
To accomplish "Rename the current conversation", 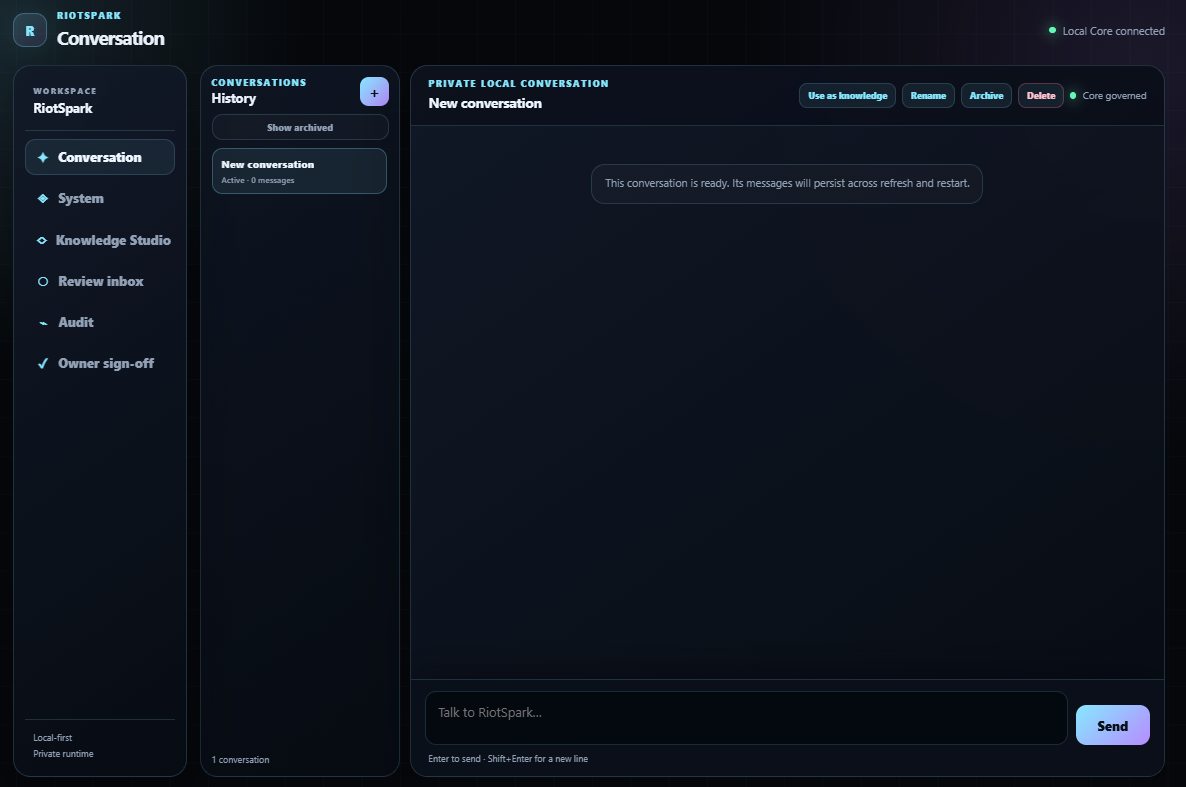I will click(928, 95).
